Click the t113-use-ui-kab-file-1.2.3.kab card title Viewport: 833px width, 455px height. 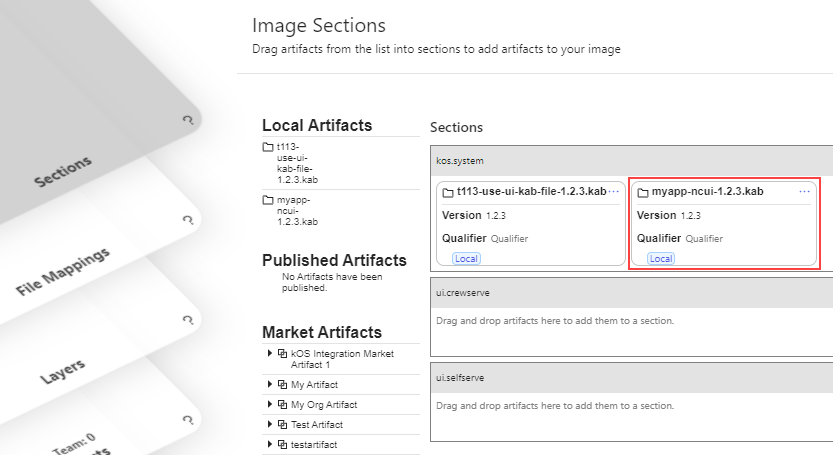pyautogui.click(x=531, y=191)
